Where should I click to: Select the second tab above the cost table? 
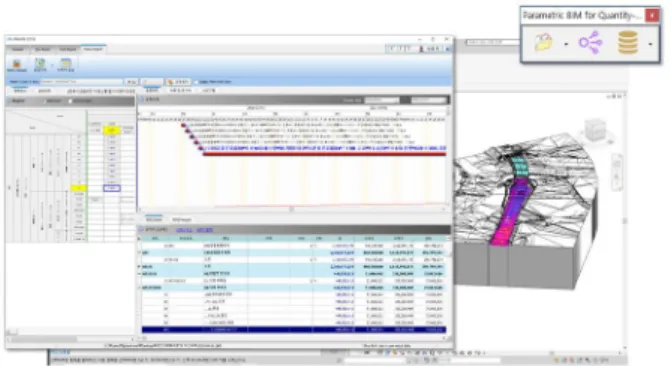(181, 220)
